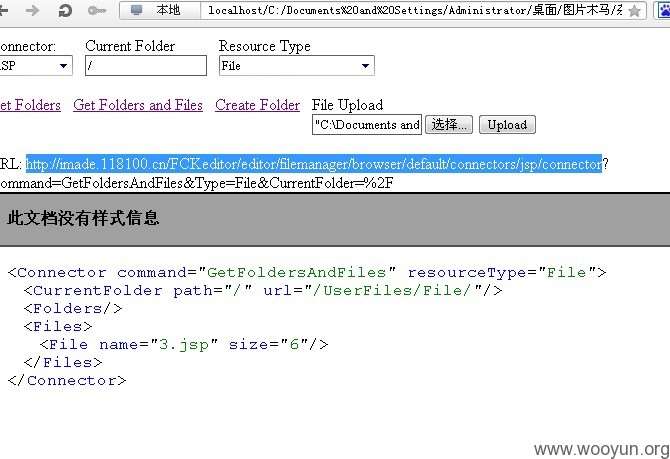Click the Create Folder link
The image size is (670, 459).
257,105
